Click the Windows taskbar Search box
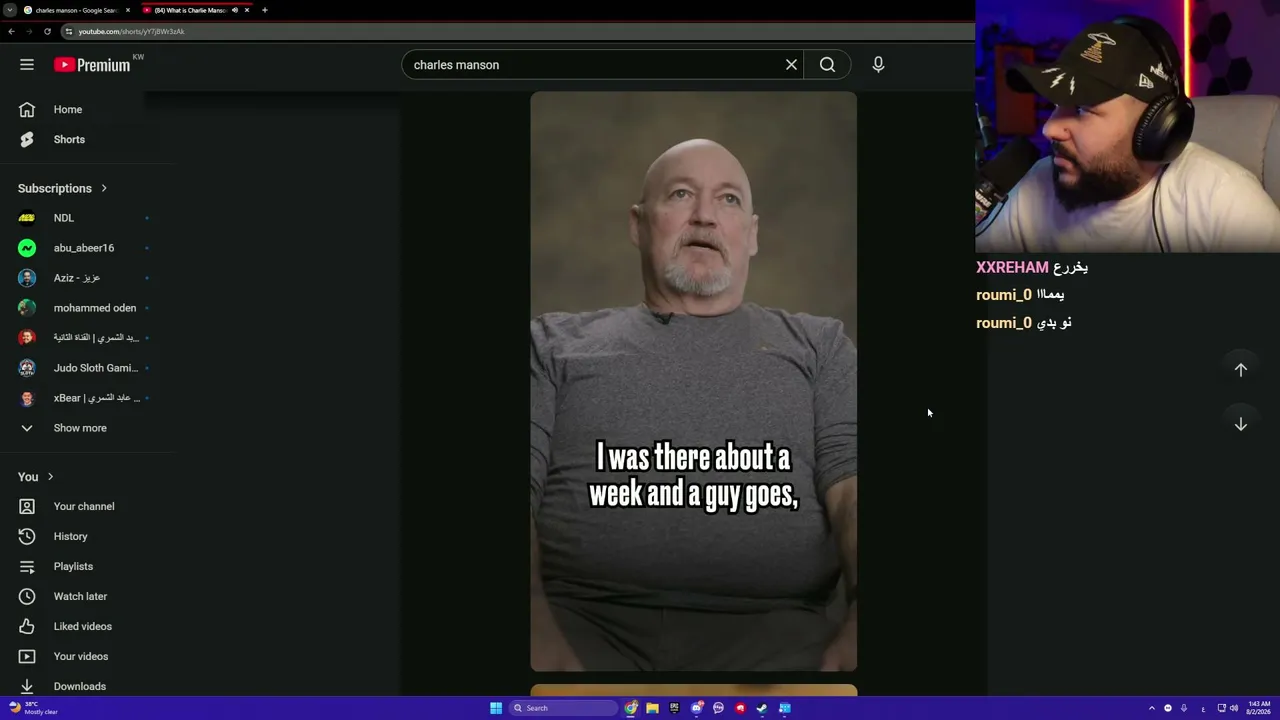 click(564, 708)
